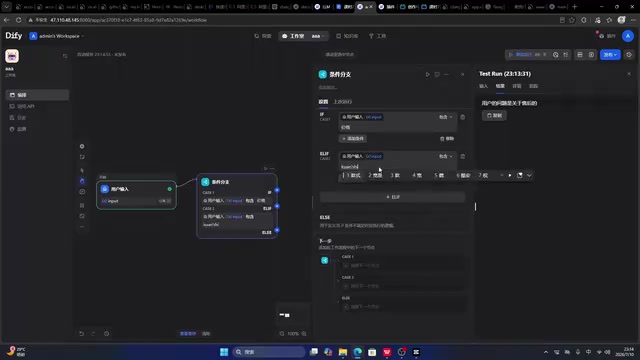This screenshot has width=640, height=360.
Task: Click the add node icon in canvas toolbar
Action: pos(82,146)
